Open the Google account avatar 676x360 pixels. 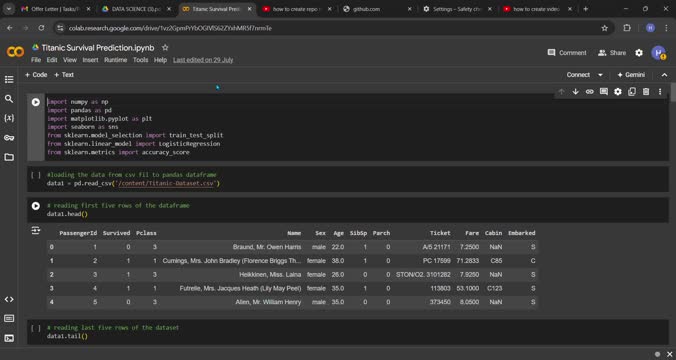pyautogui.click(x=658, y=53)
